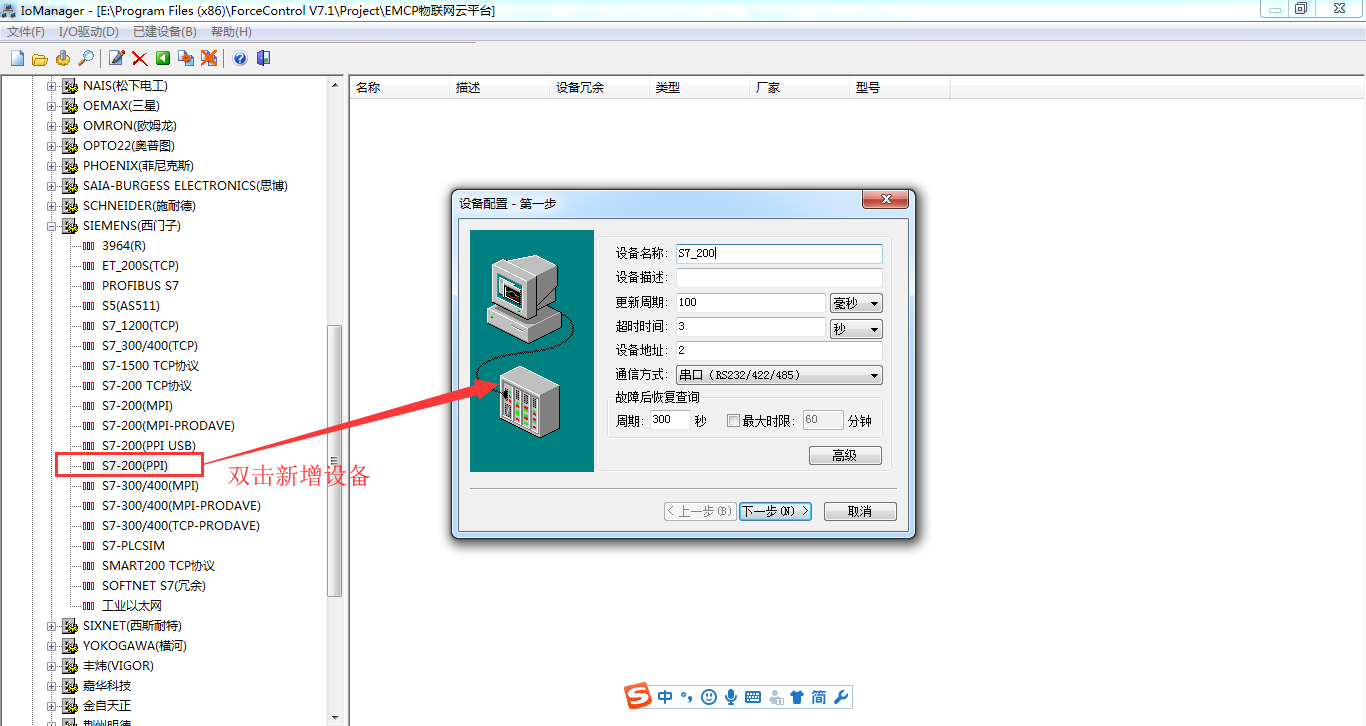Image resolution: width=1366 pixels, height=726 pixels.
Task: Click the 设备冗余 column header
Action: coord(600,88)
